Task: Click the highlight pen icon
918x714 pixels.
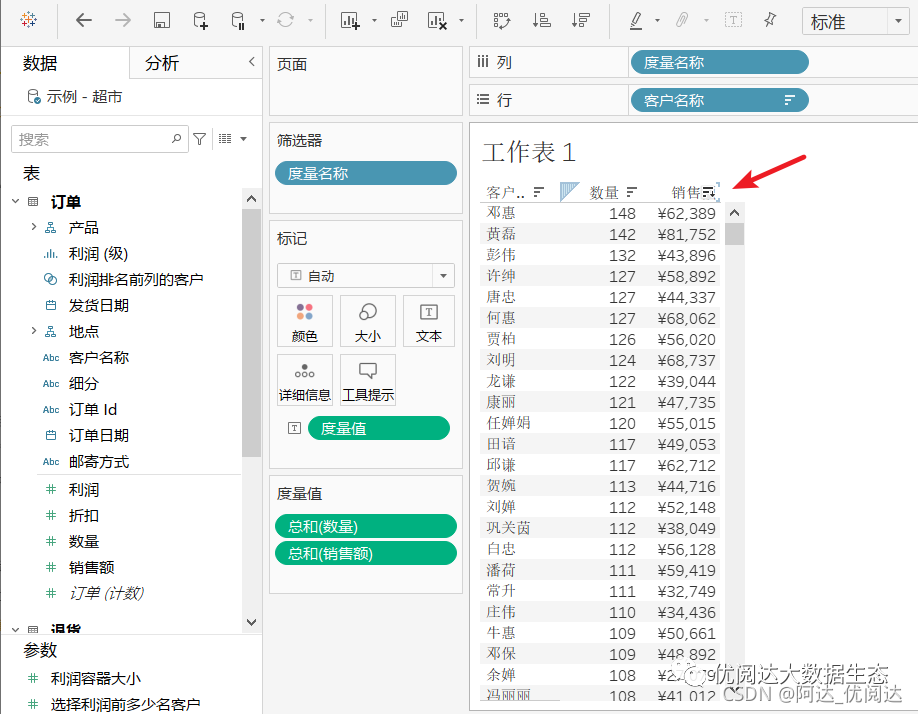Action: point(636,20)
